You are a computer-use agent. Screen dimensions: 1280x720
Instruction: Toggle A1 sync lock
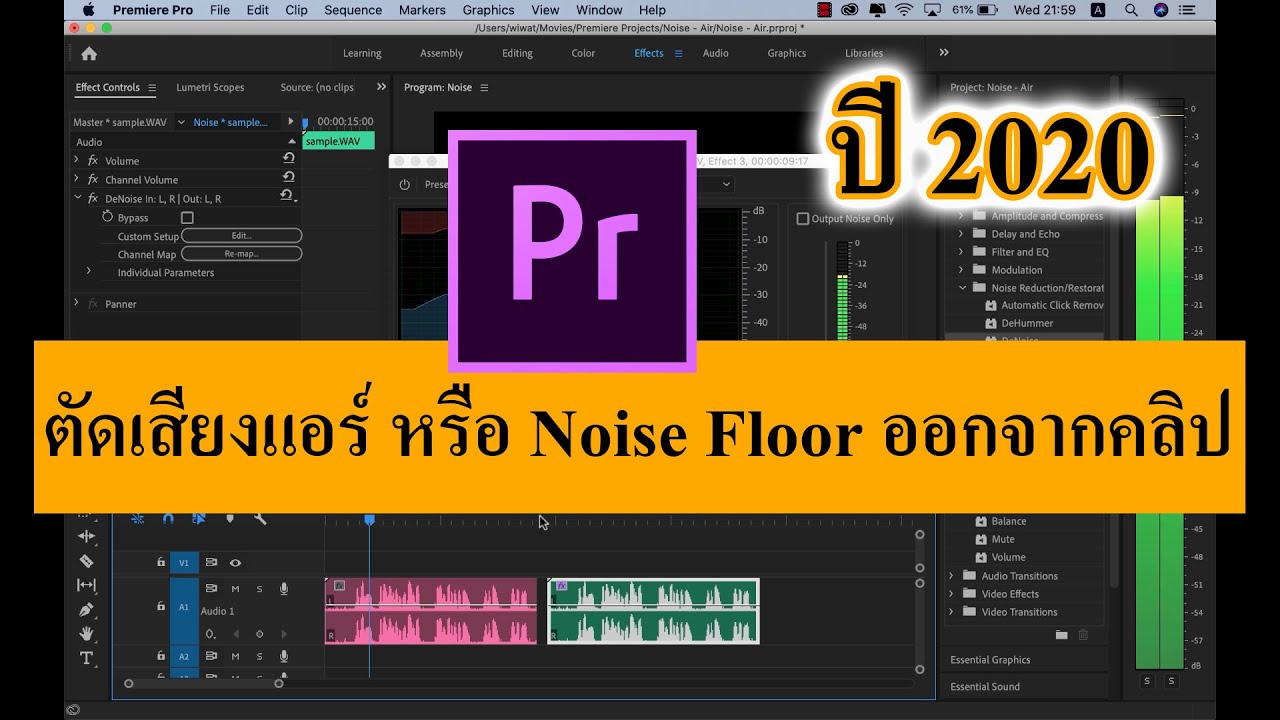pos(211,589)
